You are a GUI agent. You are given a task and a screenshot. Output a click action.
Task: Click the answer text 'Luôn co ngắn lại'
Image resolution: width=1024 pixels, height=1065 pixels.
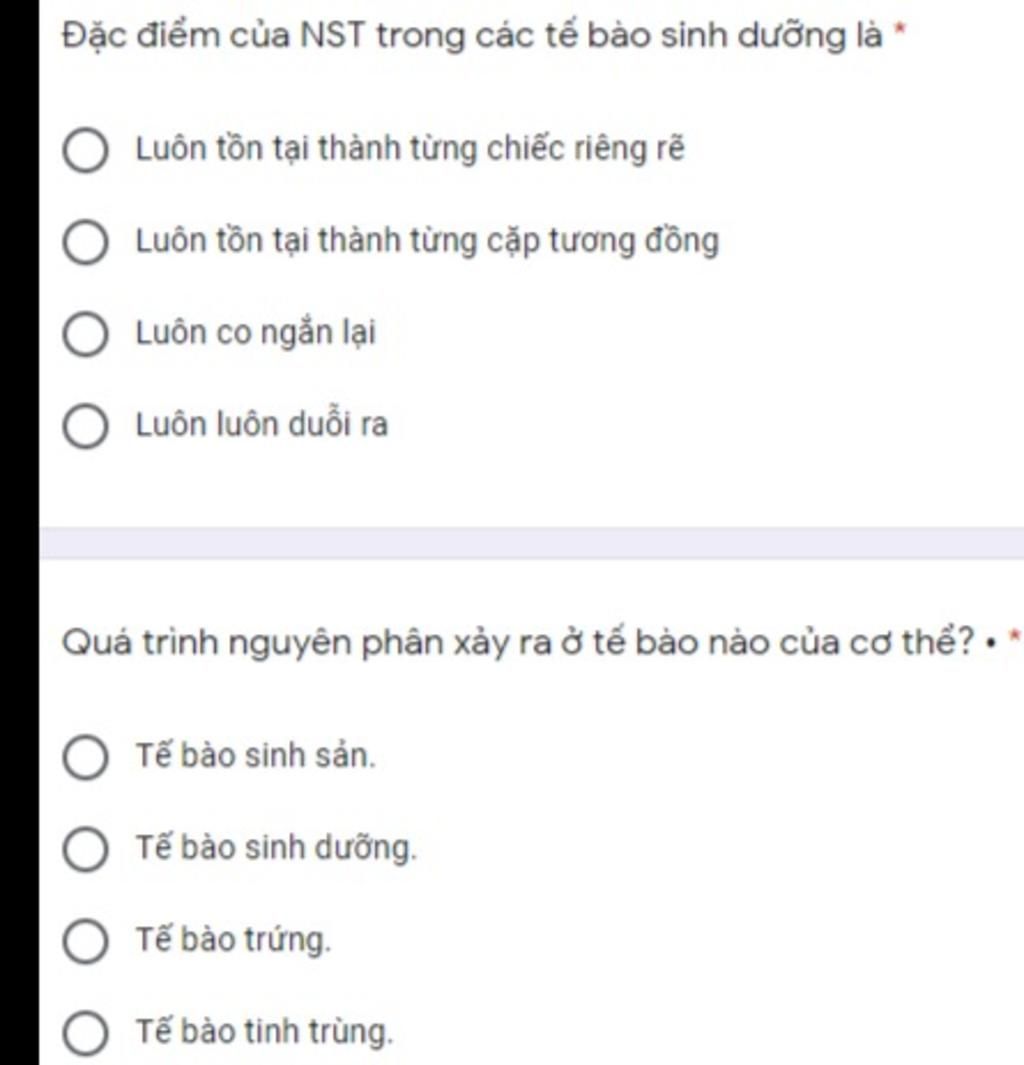click(255, 333)
